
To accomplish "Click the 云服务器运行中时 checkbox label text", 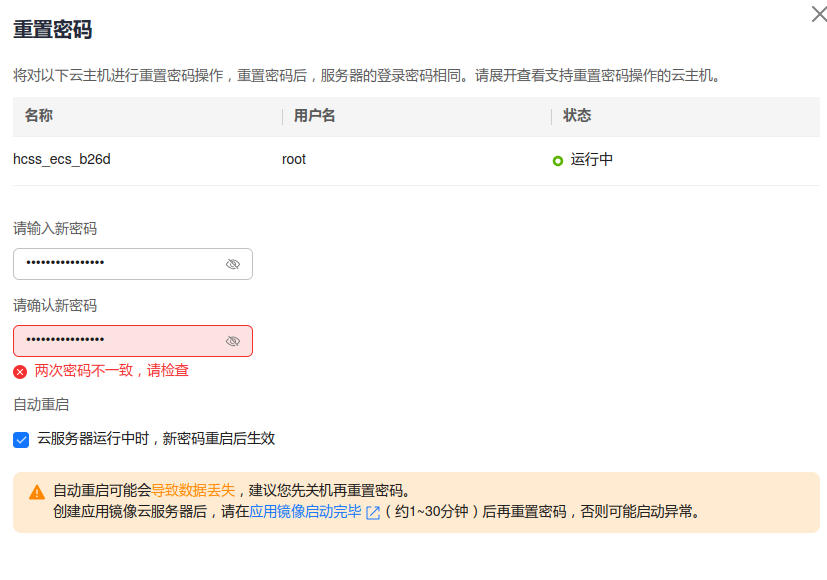I will (x=156, y=438).
